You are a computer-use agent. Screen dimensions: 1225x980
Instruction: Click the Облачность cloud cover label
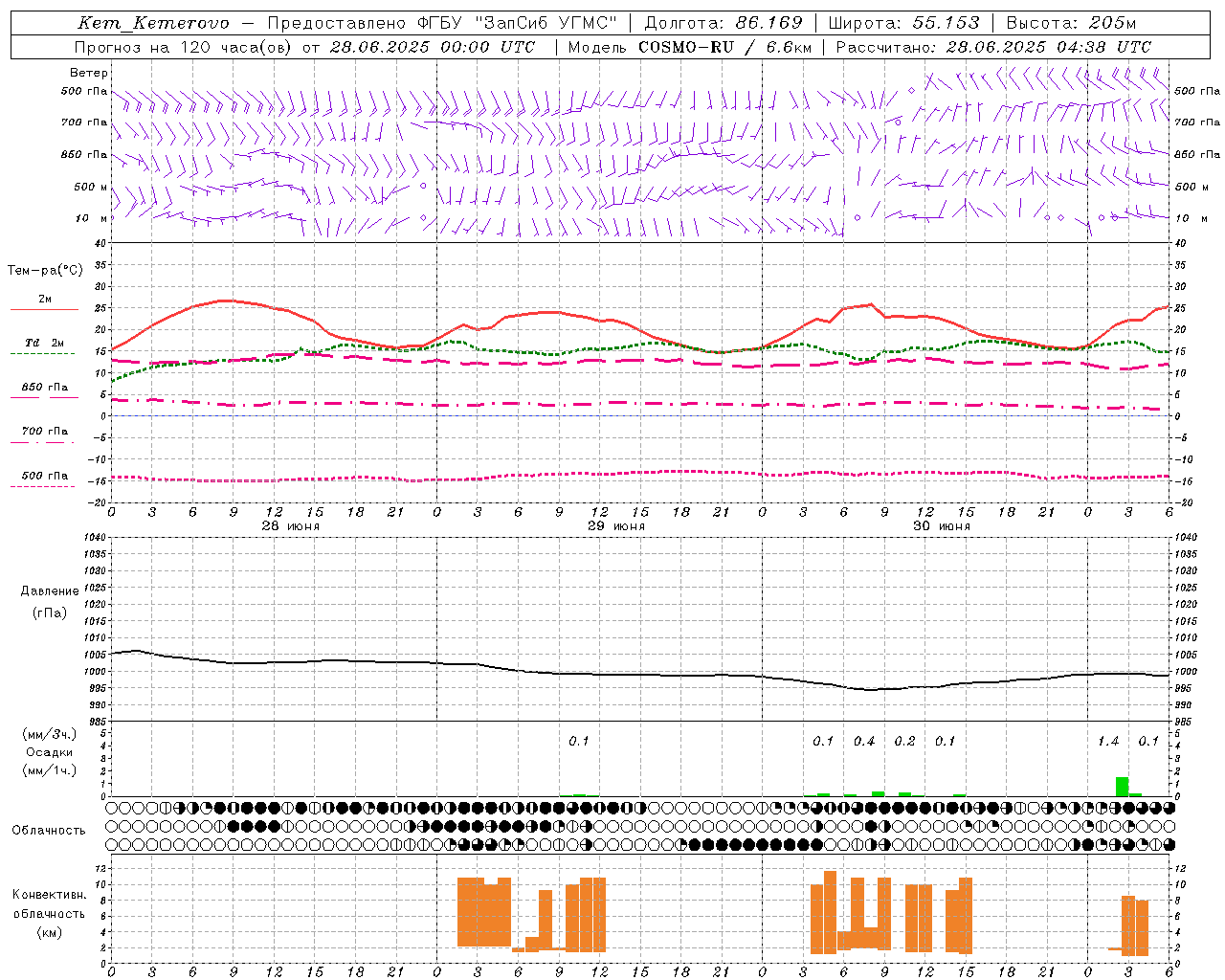point(49,831)
